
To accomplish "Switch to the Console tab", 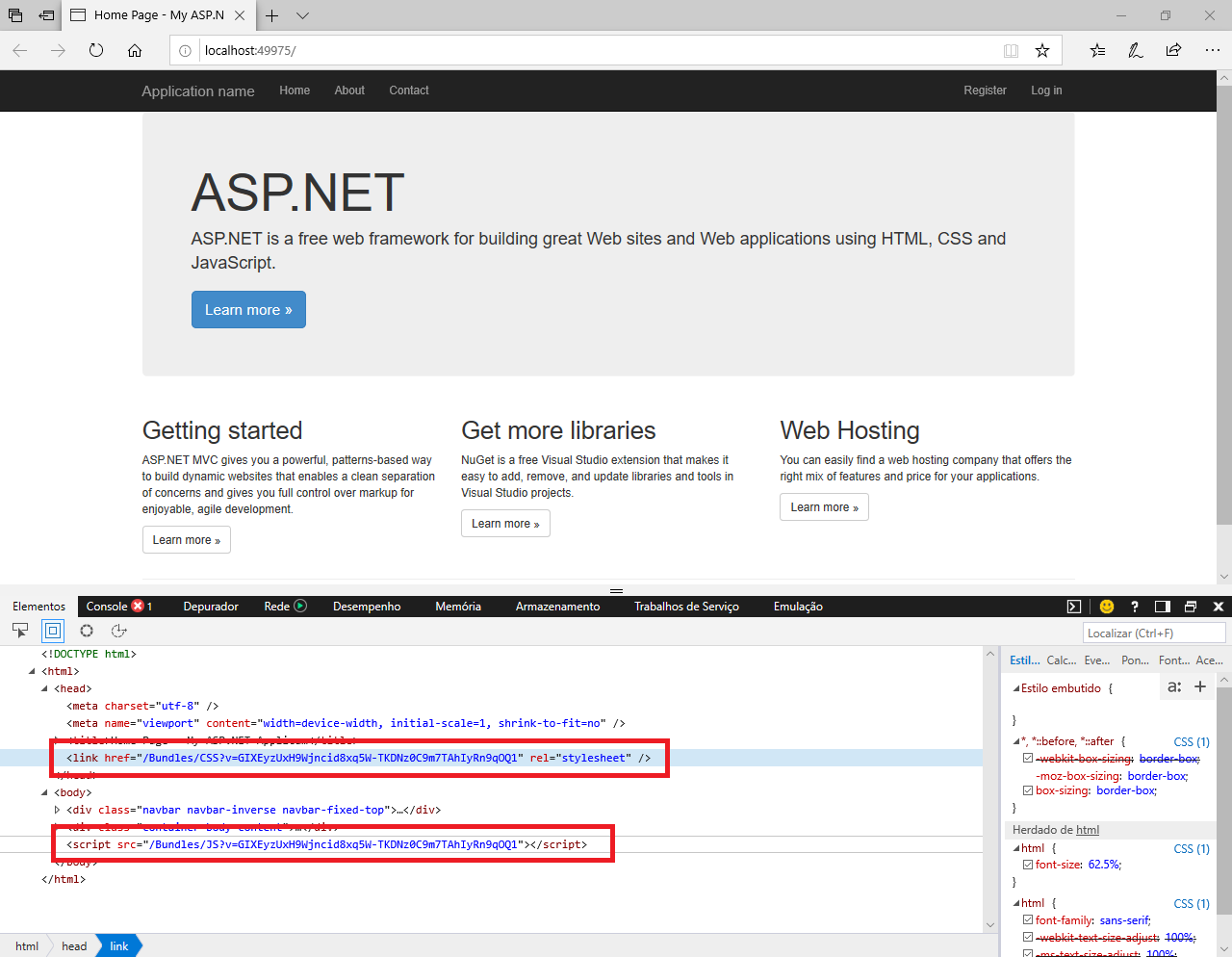I will pyautogui.click(x=107, y=607).
